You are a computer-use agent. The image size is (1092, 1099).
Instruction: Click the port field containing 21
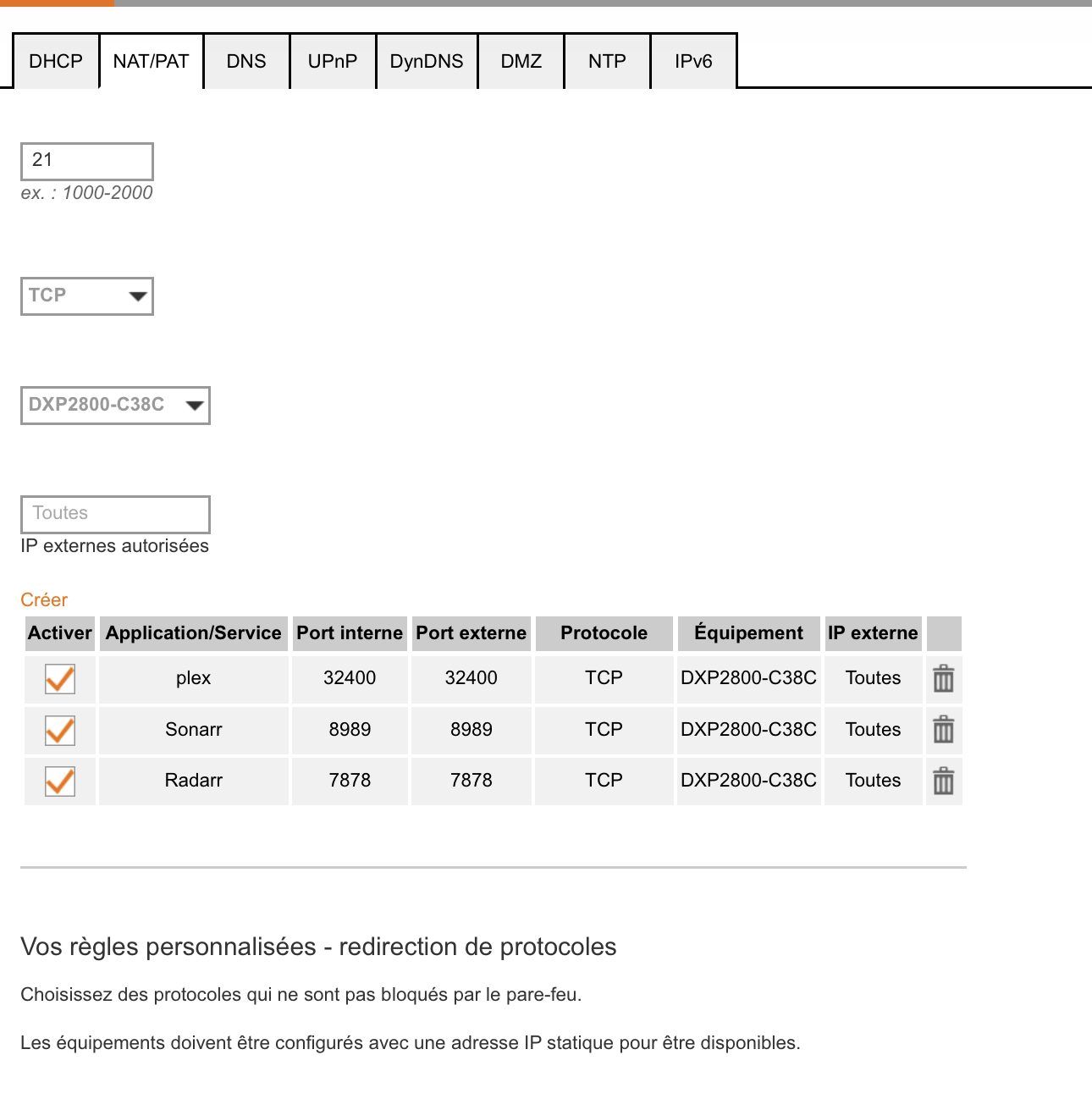tap(86, 161)
